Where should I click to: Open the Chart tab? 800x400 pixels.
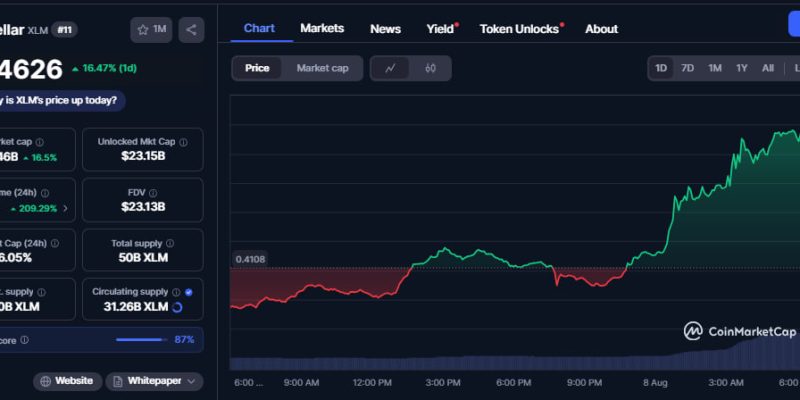(259, 28)
